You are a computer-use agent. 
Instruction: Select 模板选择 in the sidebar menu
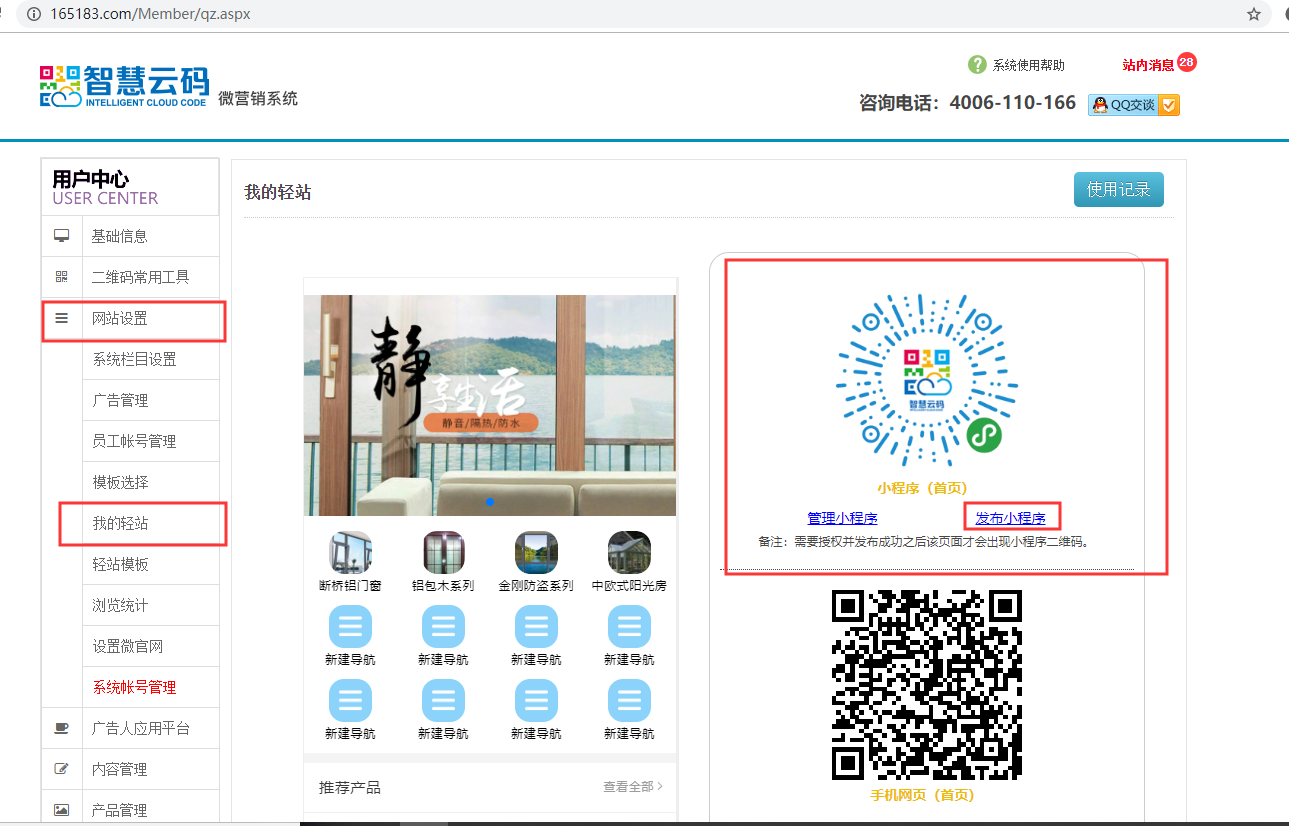coord(121,483)
